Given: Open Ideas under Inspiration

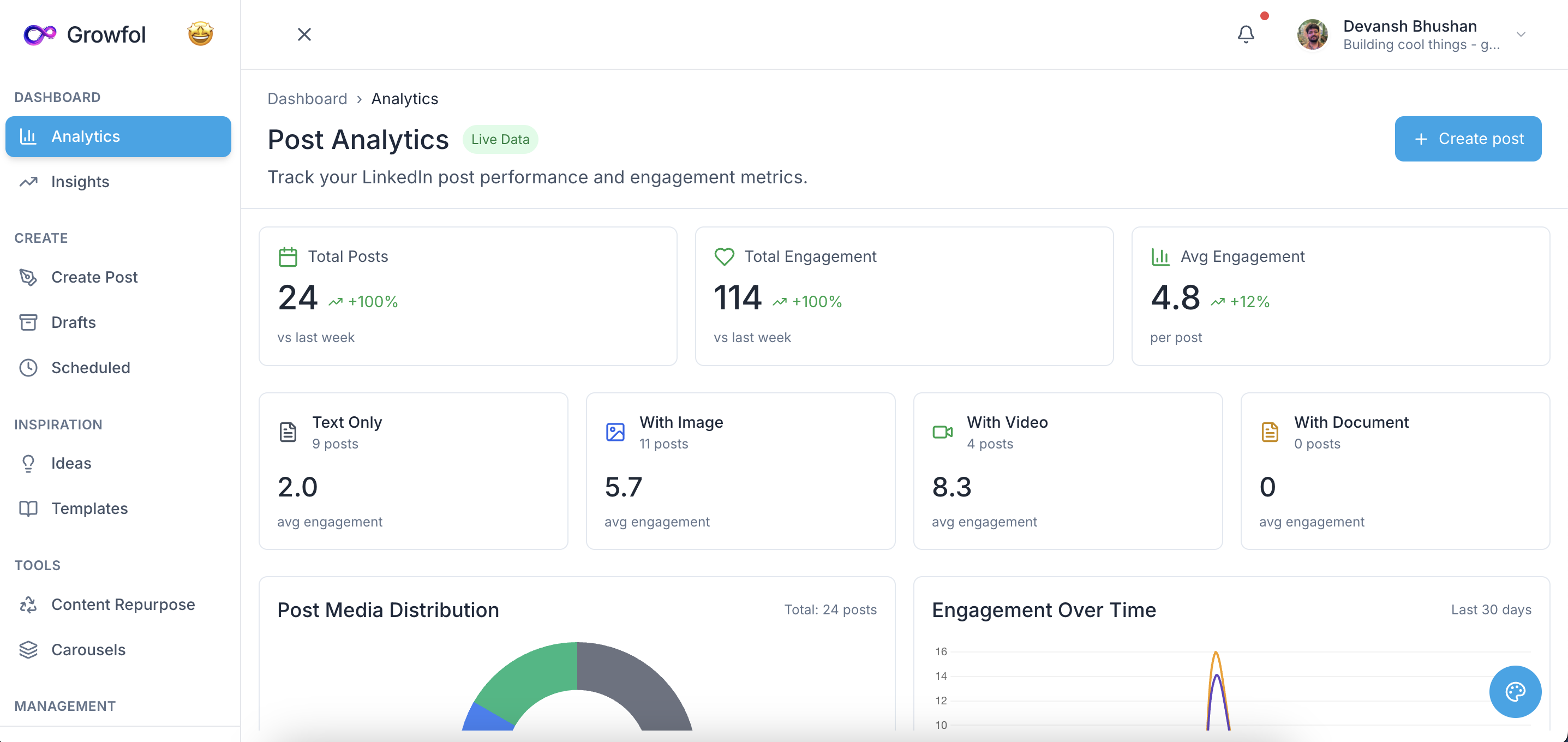Looking at the screenshot, I should 118,463.
